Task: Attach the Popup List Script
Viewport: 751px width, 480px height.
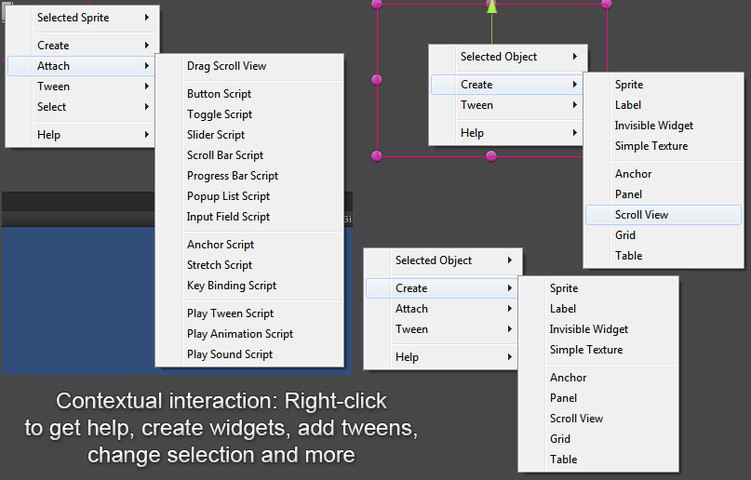Action: tap(228, 196)
